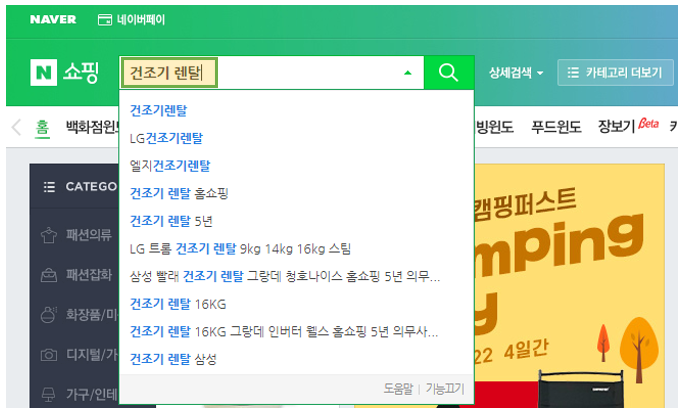
Task: Click the 도움말 link
Action: pyautogui.click(x=398, y=389)
